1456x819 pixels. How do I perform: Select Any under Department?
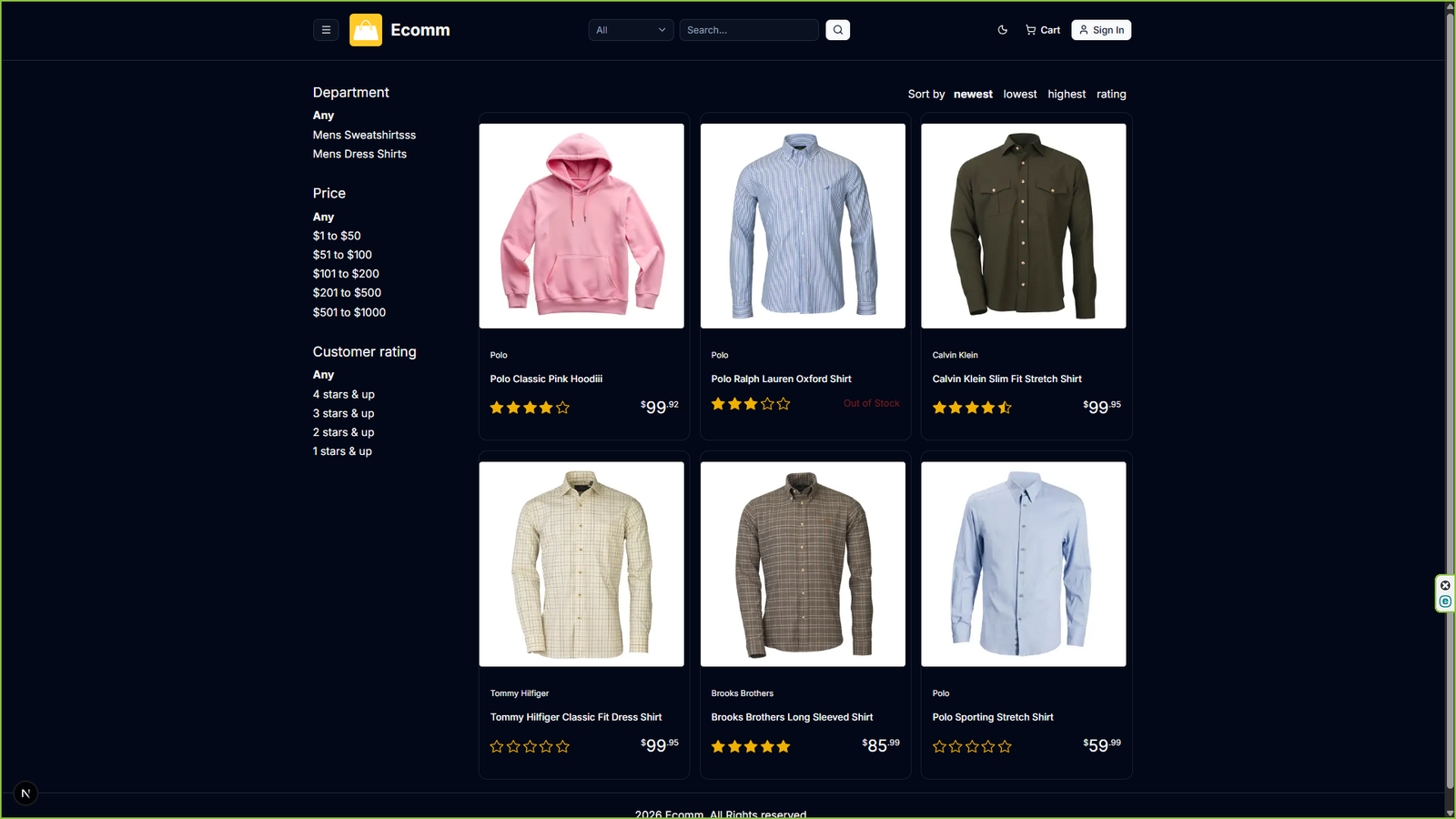(323, 116)
